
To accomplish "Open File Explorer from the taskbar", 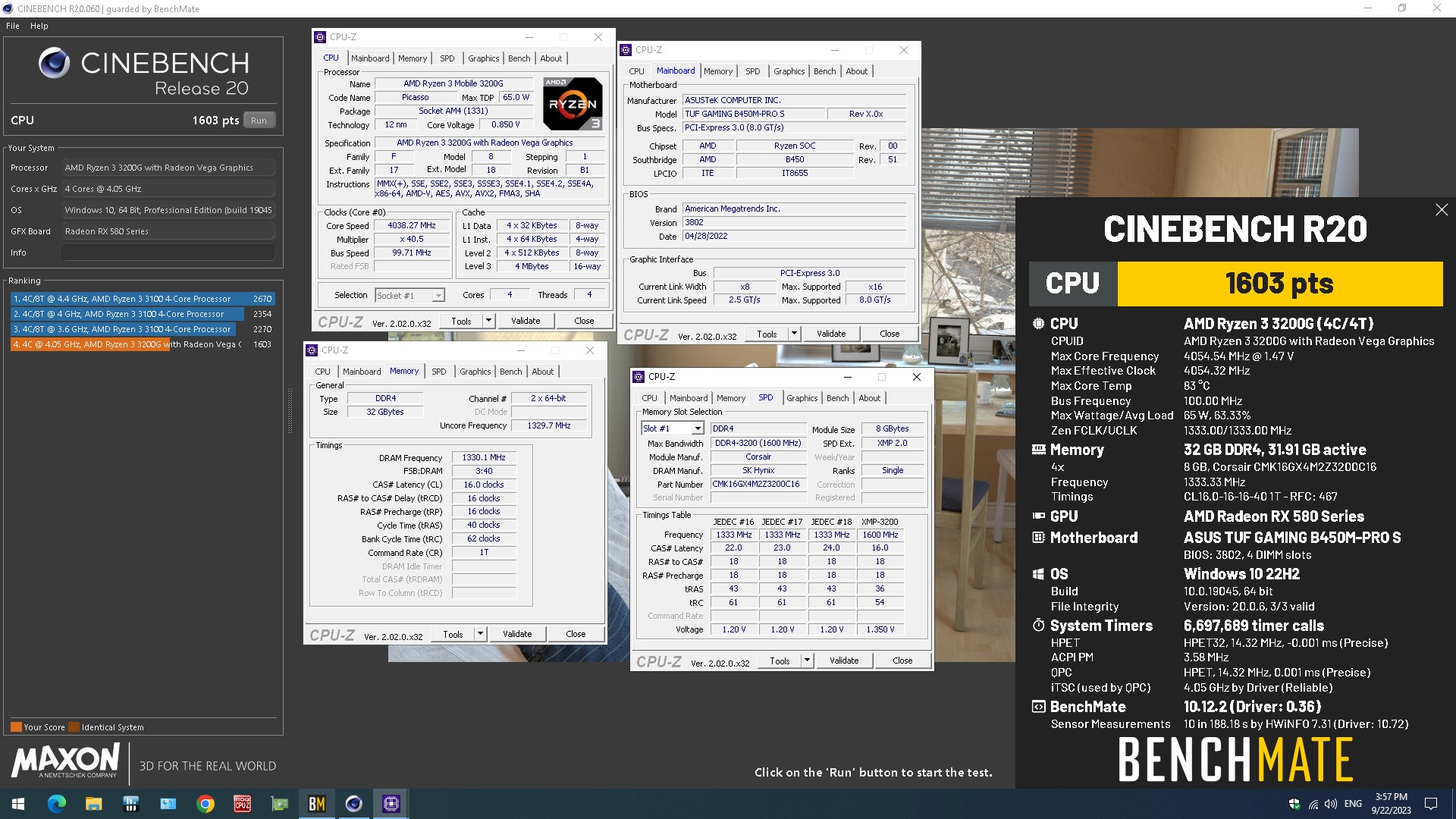I will coord(94,804).
